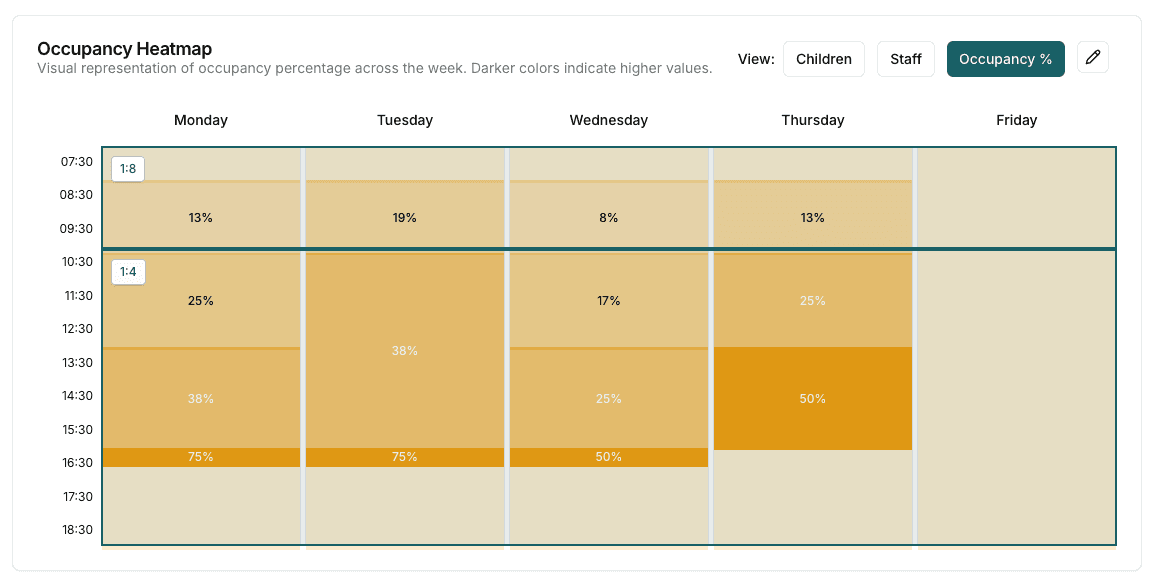Select Monday's 75% occupancy cell
This screenshot has height=581, width=1153.
(x=200, y=456)
